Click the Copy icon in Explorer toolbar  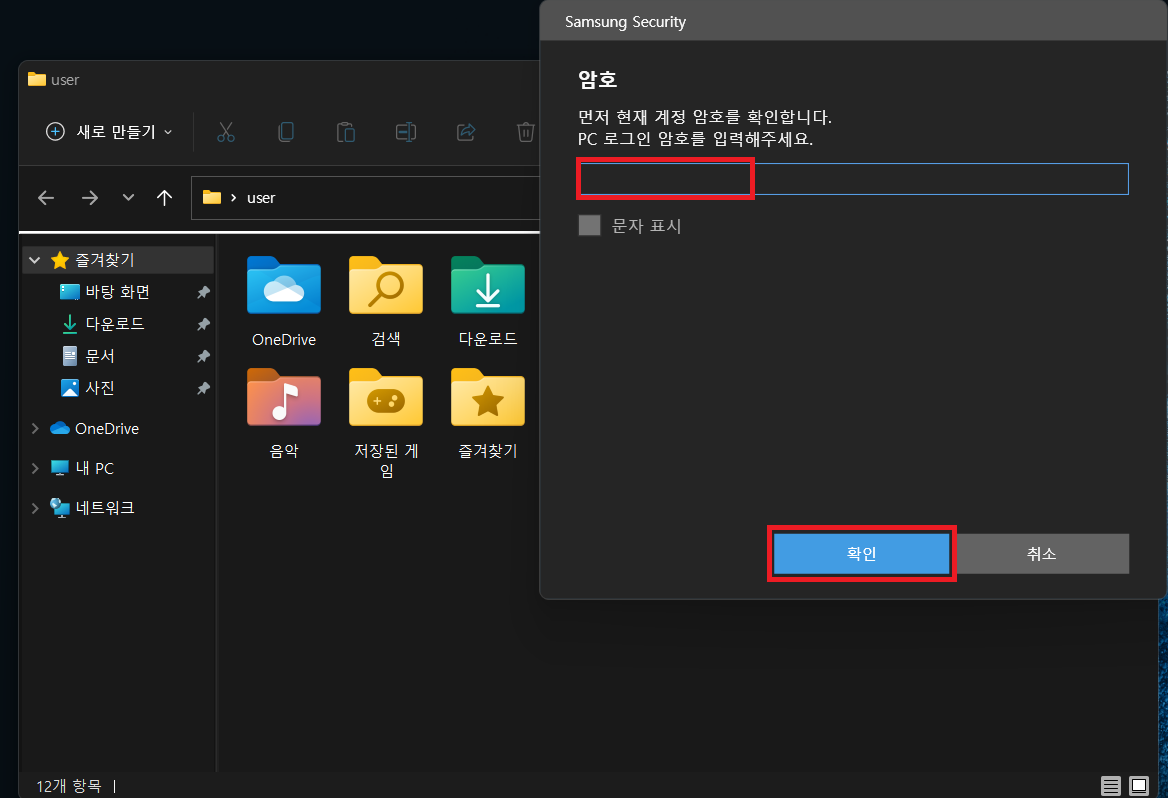click(x=285, y=132)
